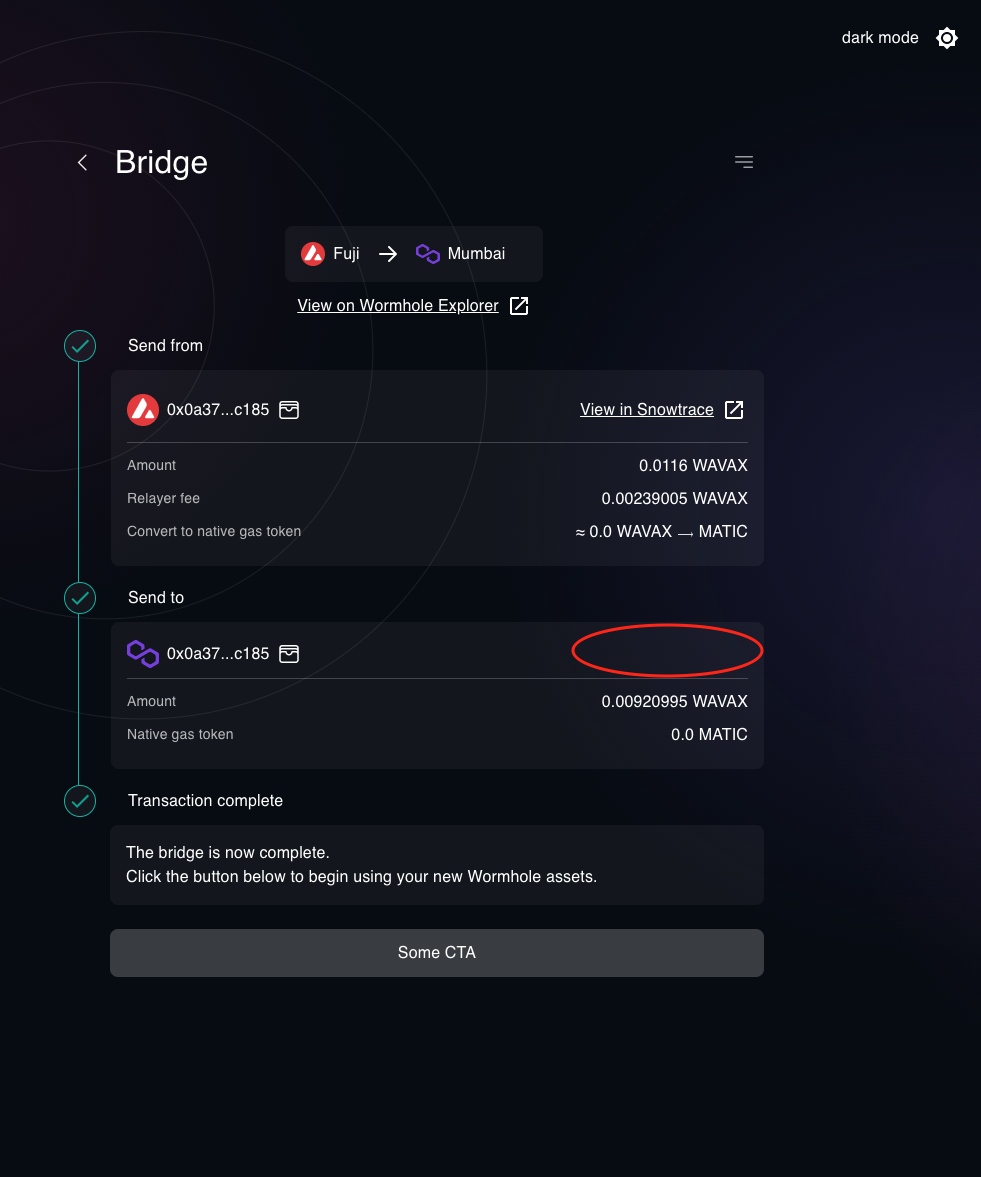Viewport: 981px width, 1177px height.
Task: Click the arrow between Fuji and Mumbai
Action: (x=388, y=253)
